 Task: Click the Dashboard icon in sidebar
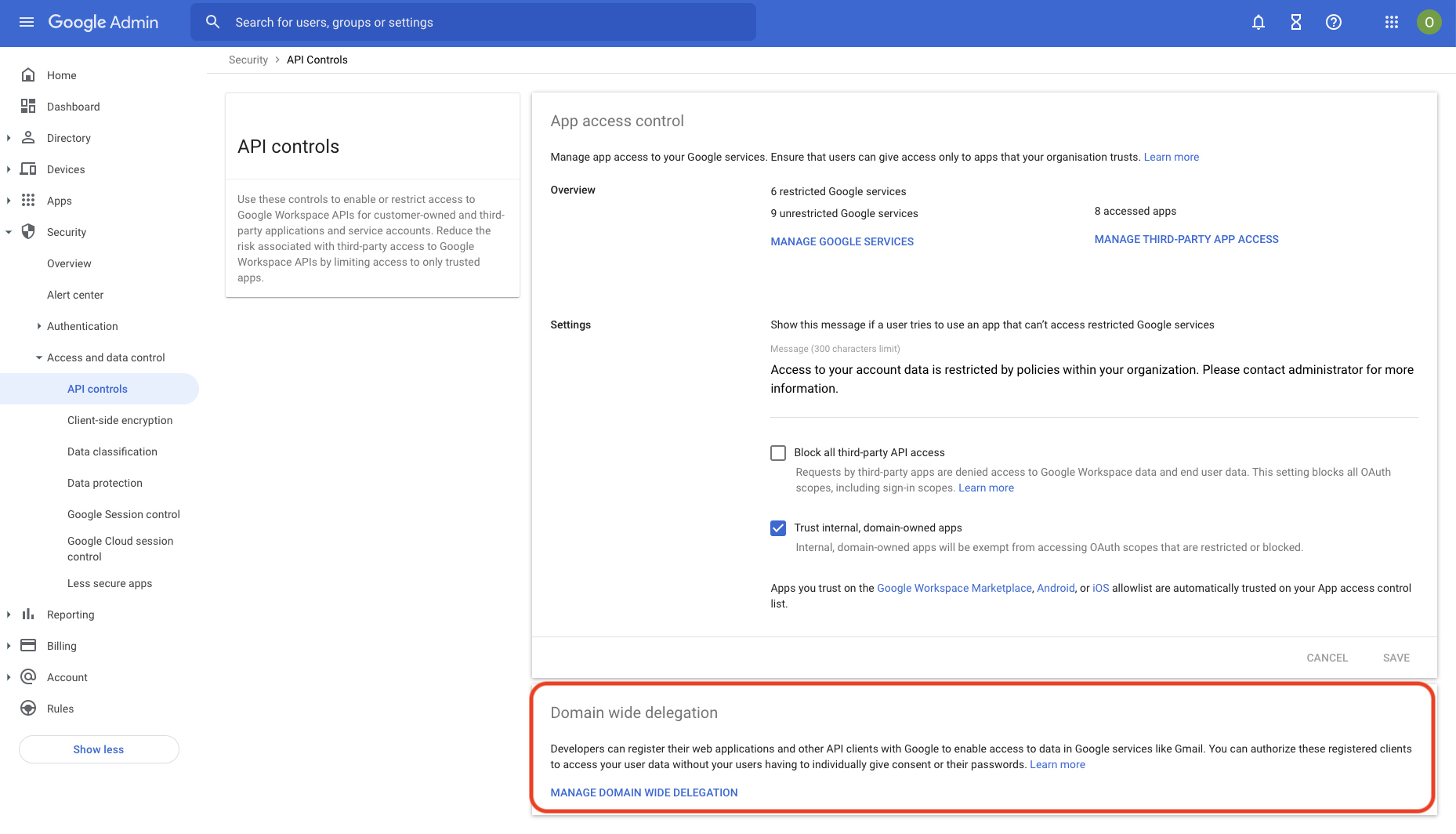pyautogui.click(x=28, y=106)
